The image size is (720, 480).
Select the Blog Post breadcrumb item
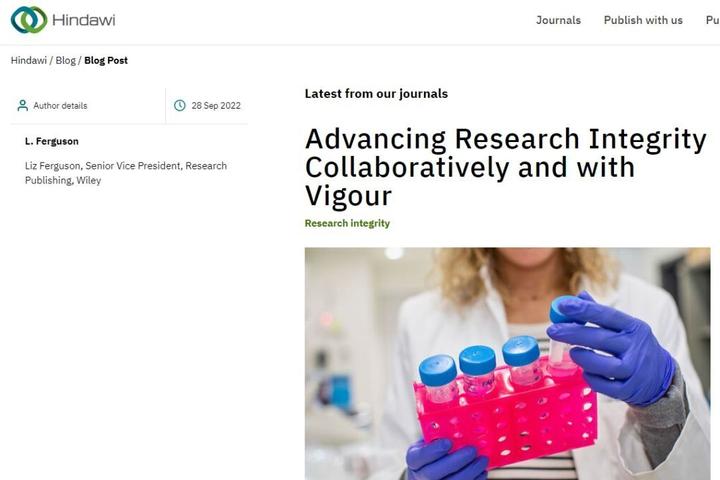click(106, 60)
